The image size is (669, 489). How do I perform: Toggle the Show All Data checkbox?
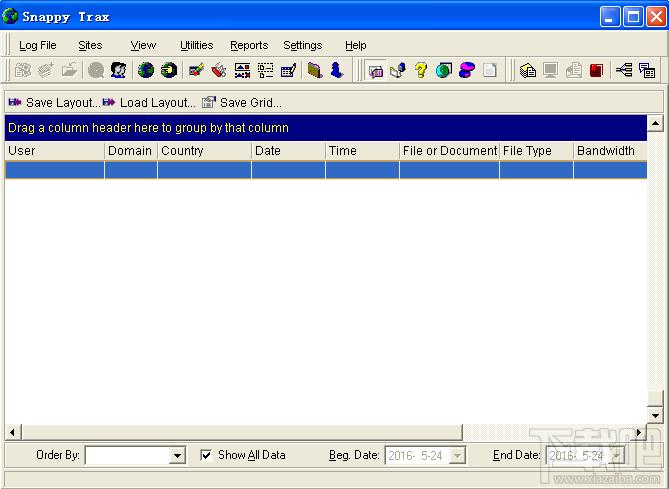click(206, 455)
